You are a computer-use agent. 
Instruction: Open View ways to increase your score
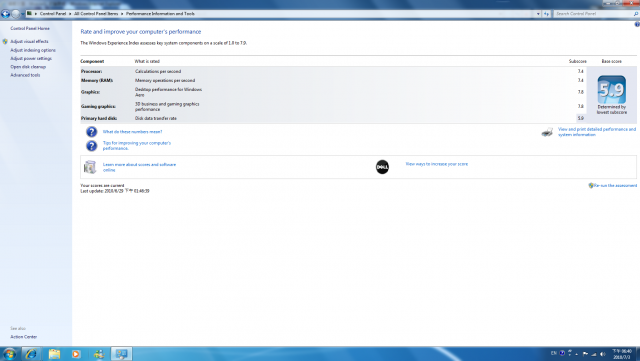coord(437,164)
